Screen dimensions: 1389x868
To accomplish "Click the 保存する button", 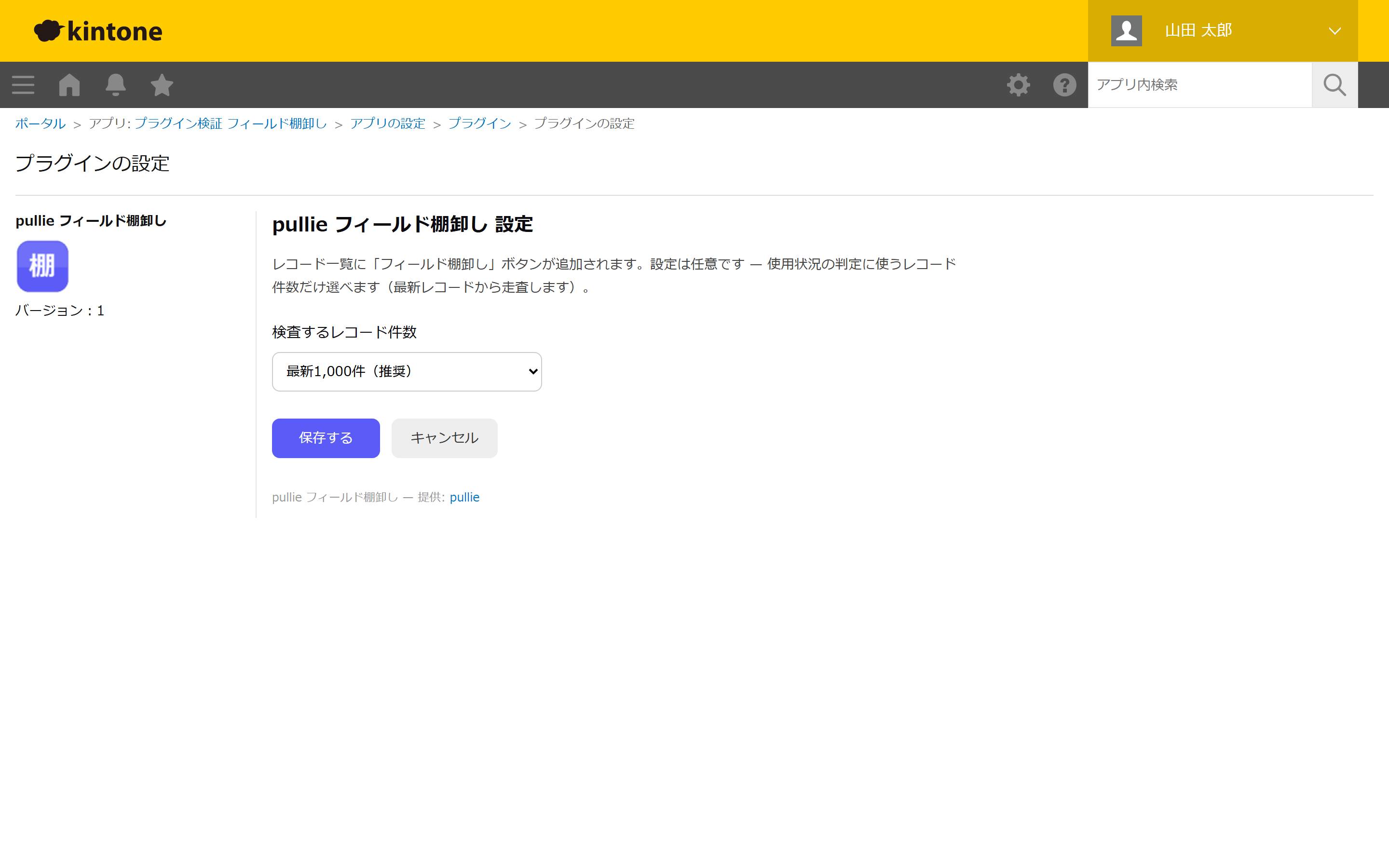I will (x=326, y=438).
